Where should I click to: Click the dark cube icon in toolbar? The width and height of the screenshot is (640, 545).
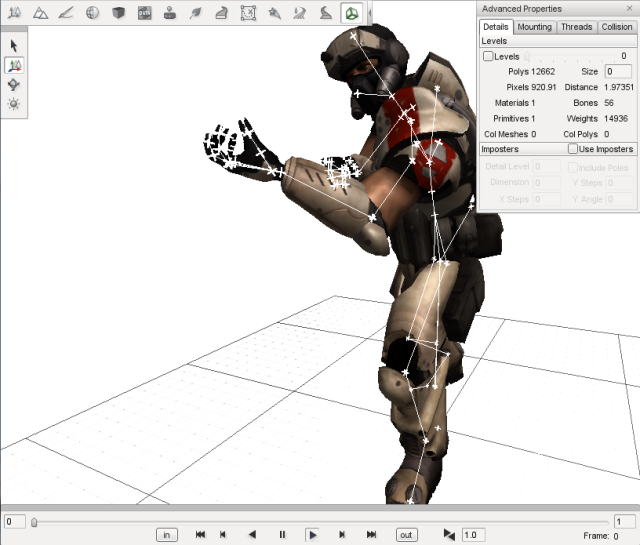(118, 13)
